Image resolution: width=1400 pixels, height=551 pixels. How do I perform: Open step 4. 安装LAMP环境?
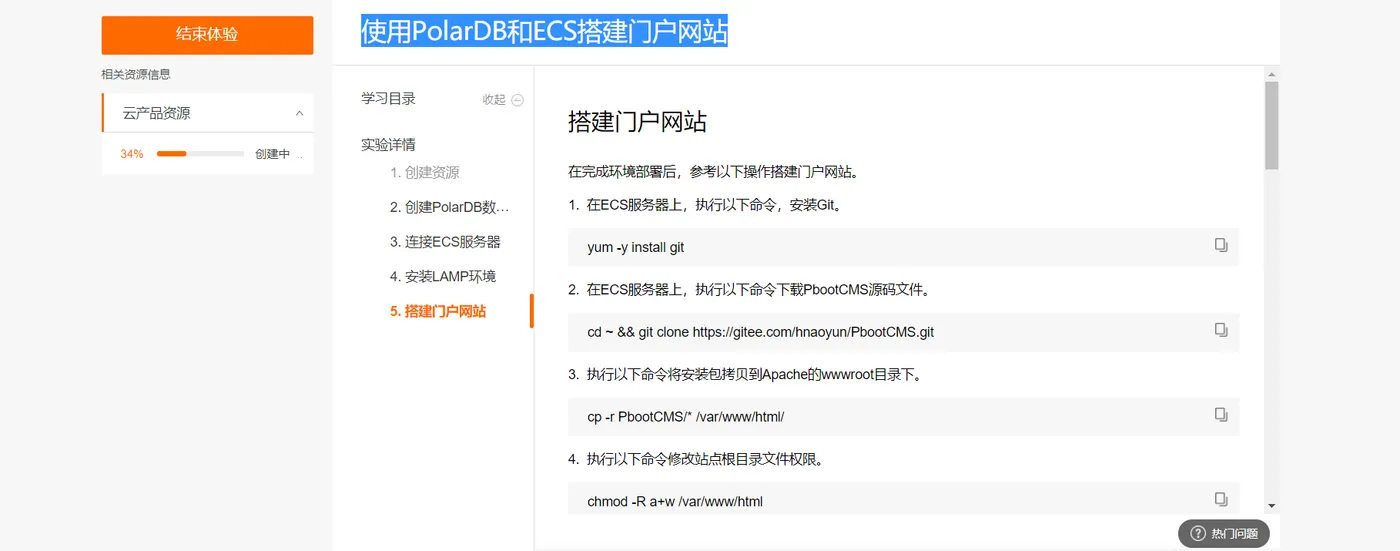443,276
